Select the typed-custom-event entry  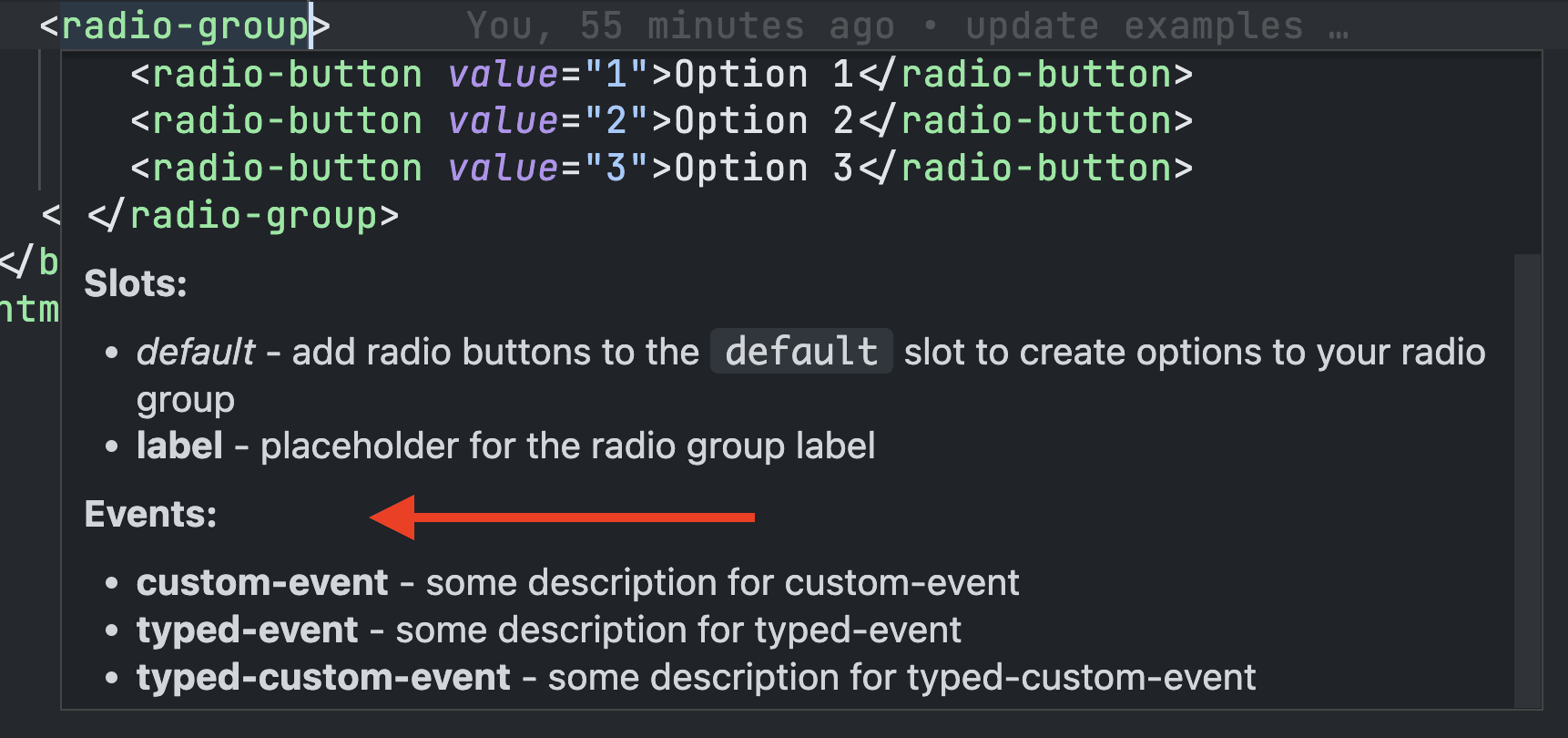click(x=695, y=677)
